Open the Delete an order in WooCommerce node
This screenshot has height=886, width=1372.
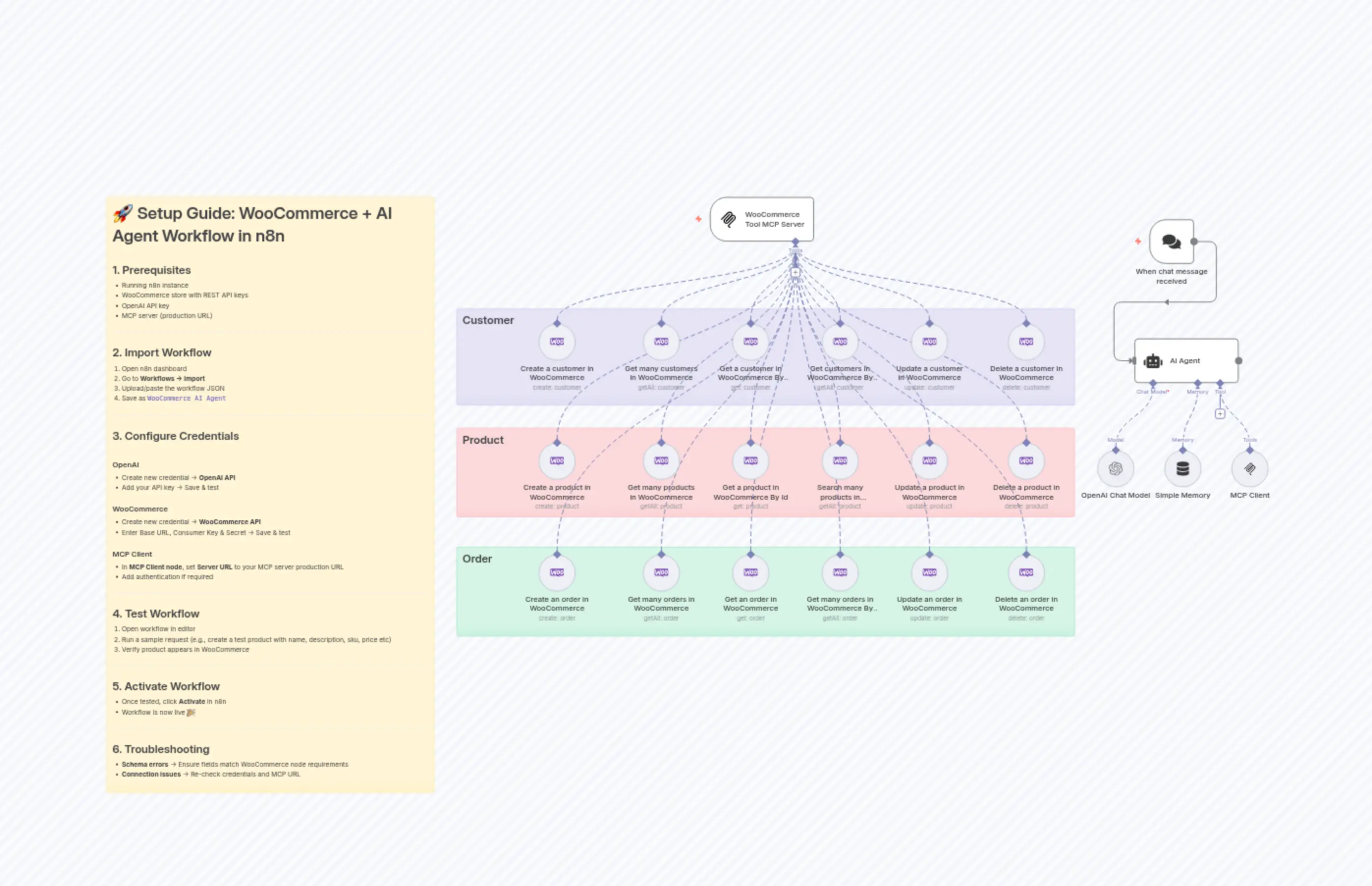click(1025, 572)
